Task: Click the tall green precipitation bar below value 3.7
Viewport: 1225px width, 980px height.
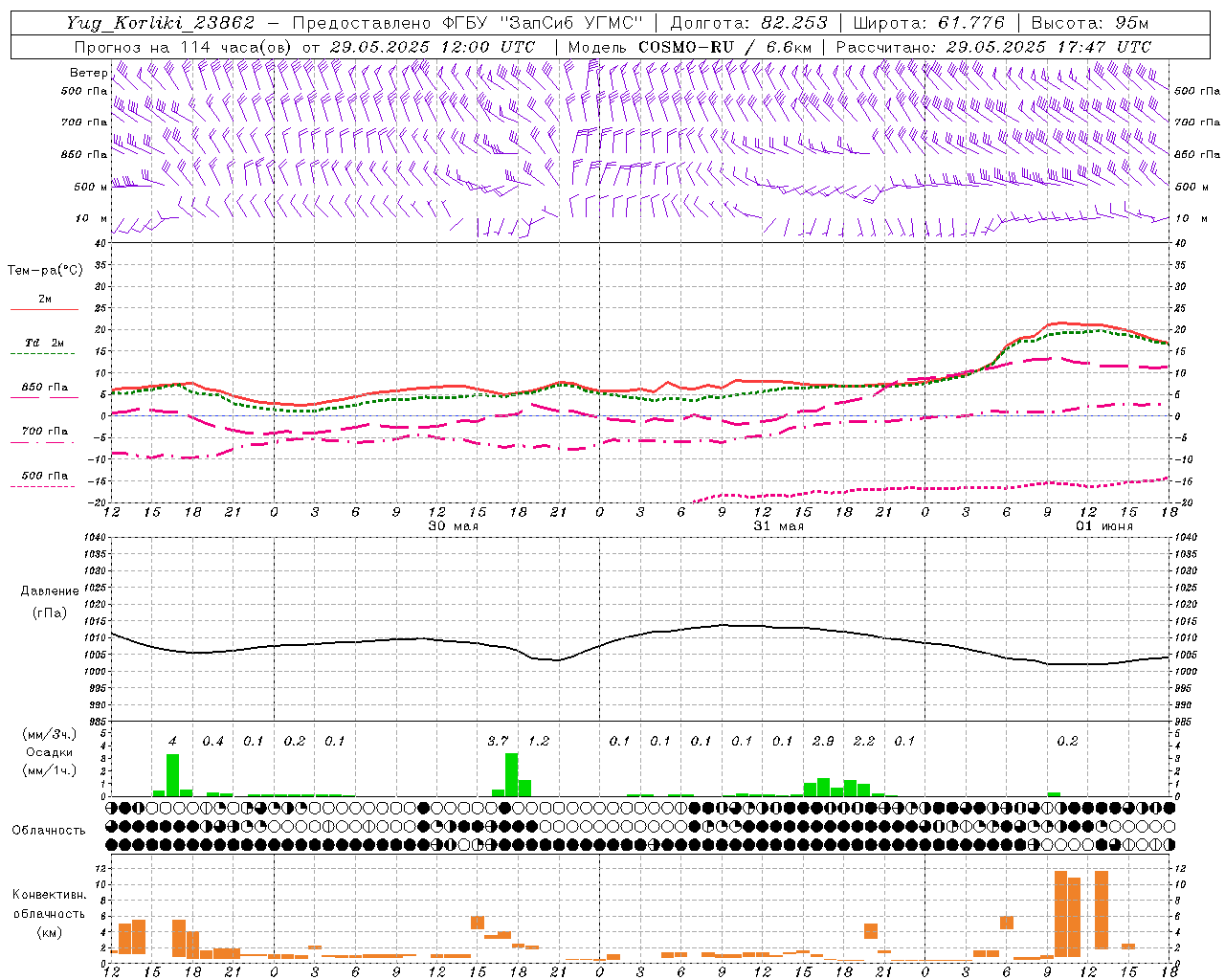Action: click(511, 775)
